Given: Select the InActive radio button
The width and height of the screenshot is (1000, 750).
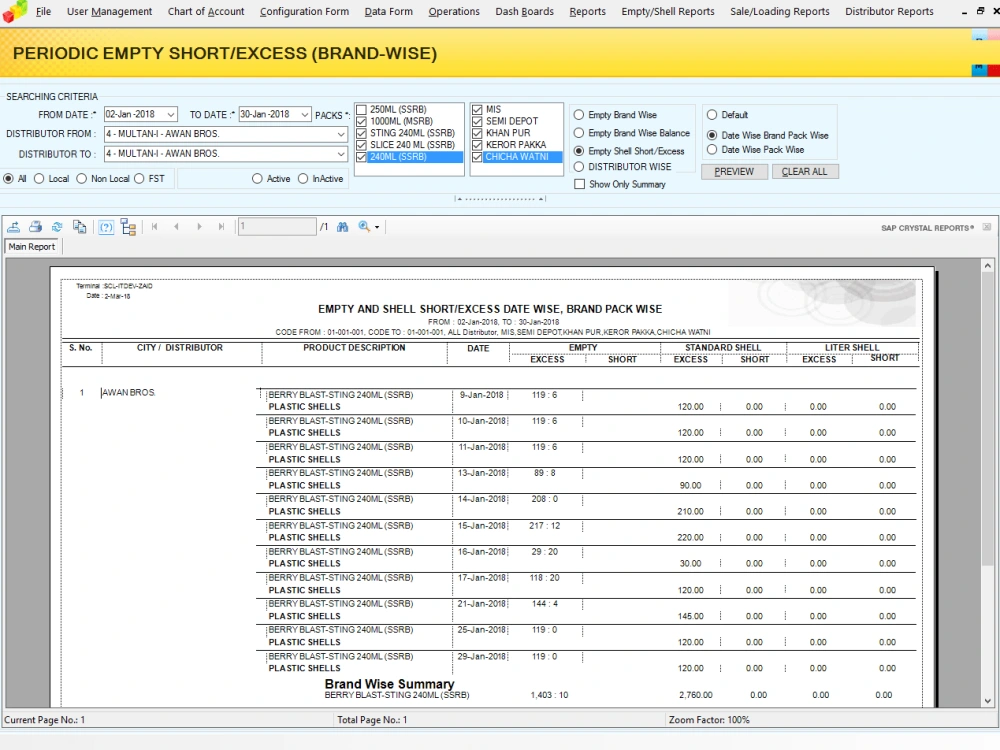Looking at the screenshot, I should click(x=303, y=179).
